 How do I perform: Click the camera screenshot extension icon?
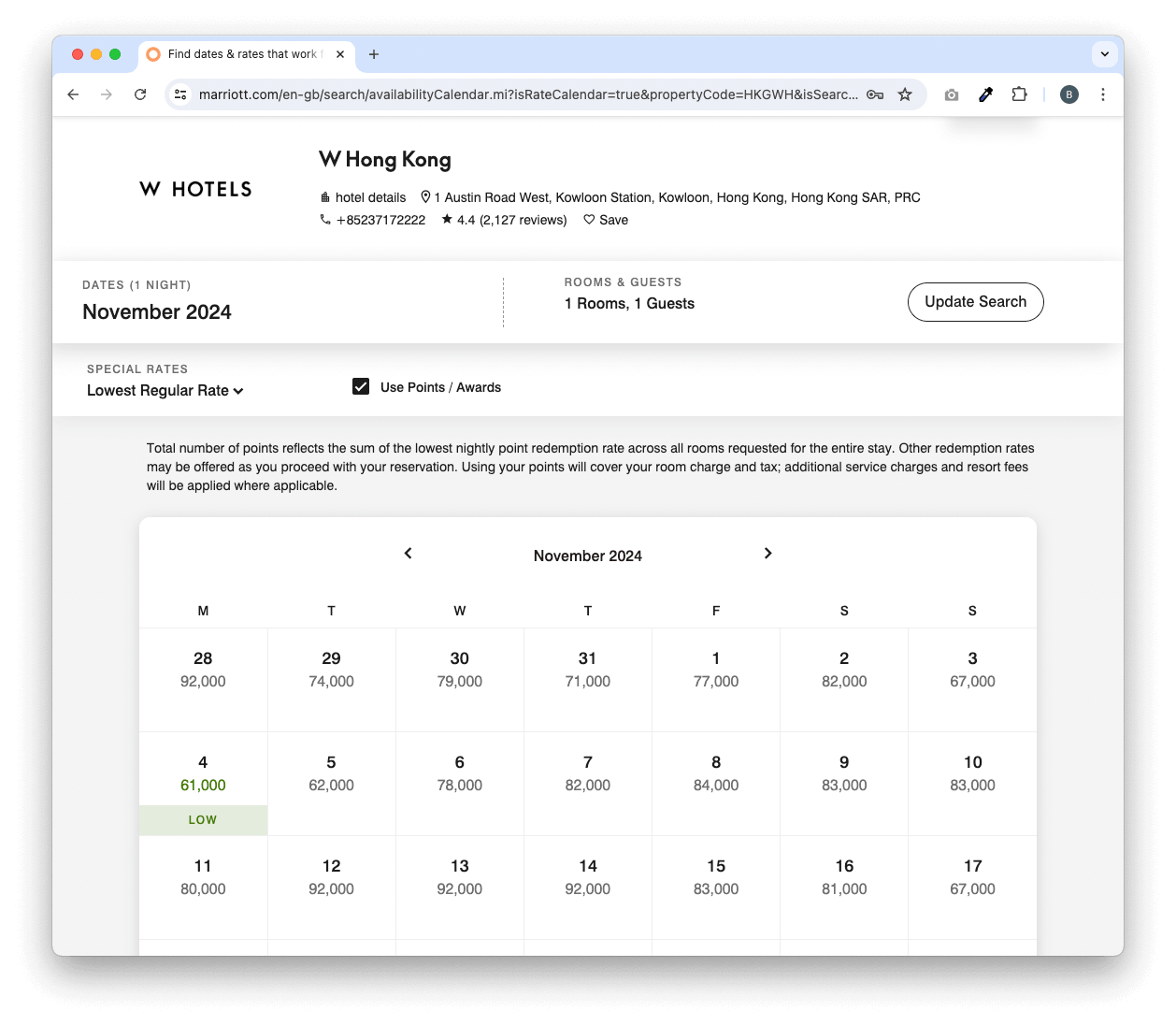(x=952, y=94)
